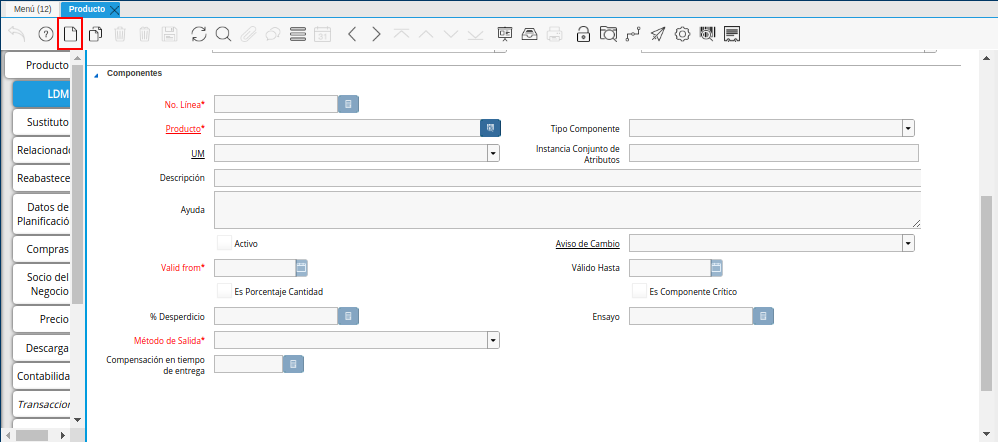998x442 pixels.
Task: Click the settings gear toolbar icon
Action: (x=683, y=34)
